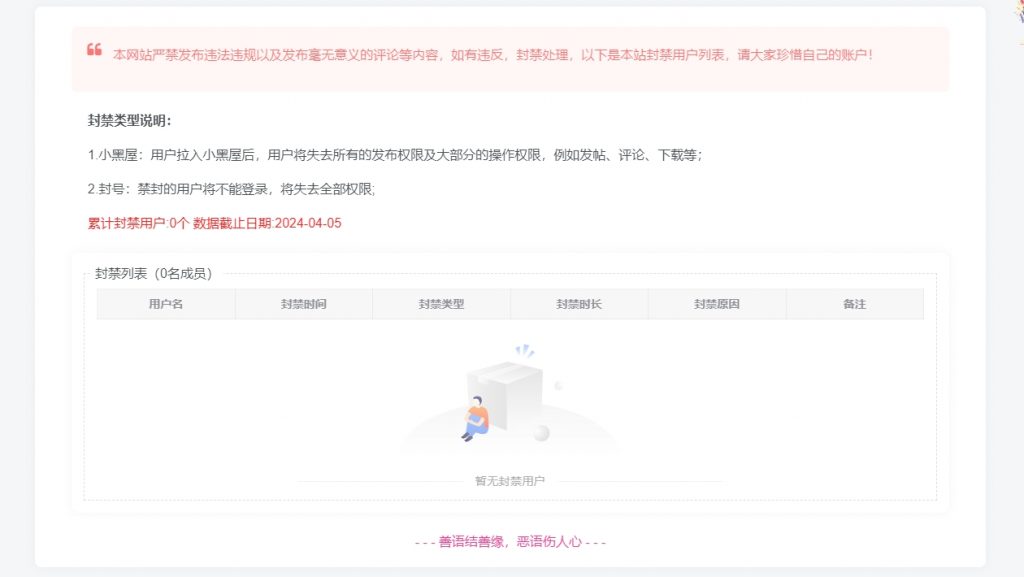This screenshot has height=577, width=1024.
Task: Click the red quotation mark icon
Action: pyautogui.click(x=94, y=50)
